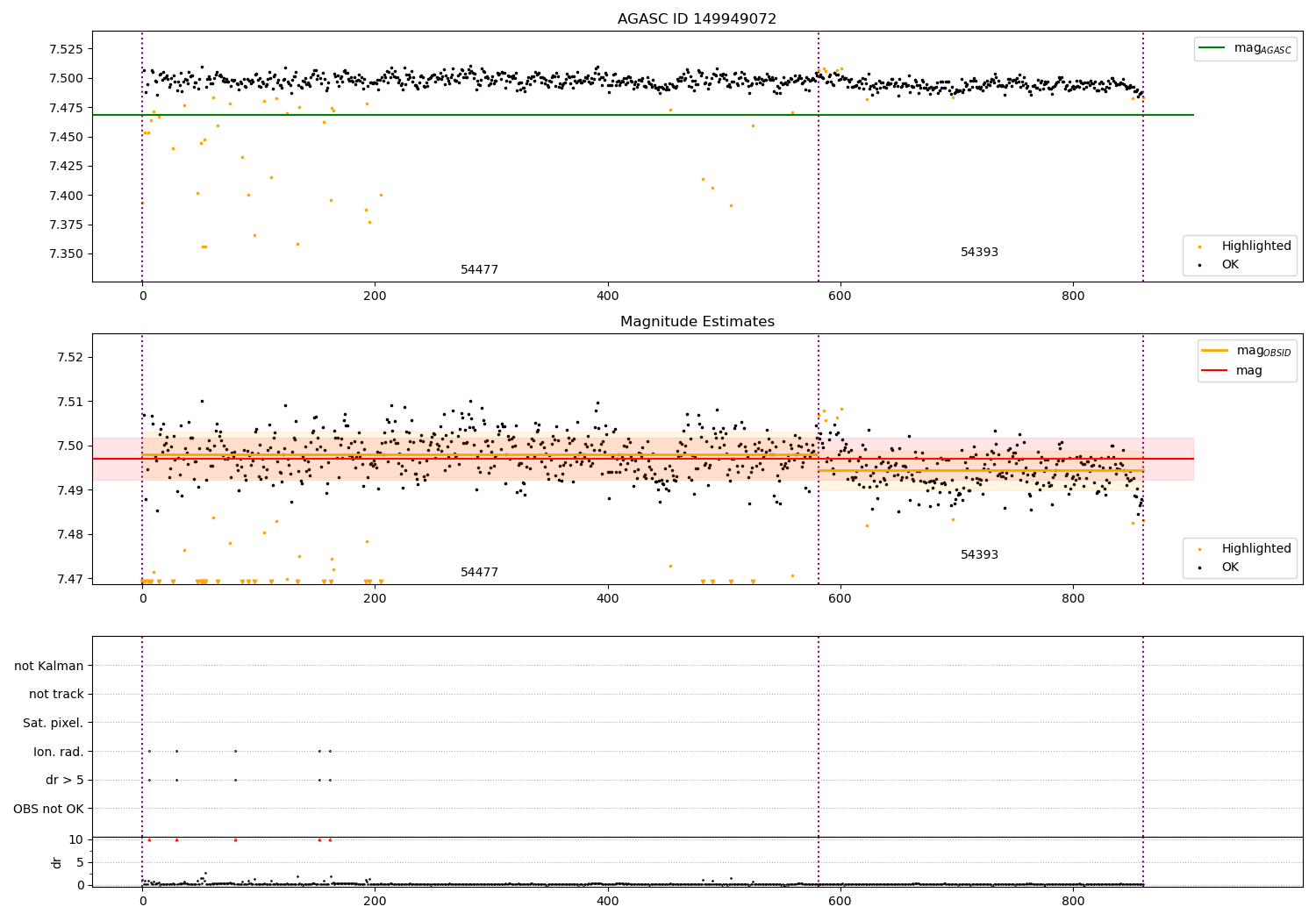Click the 7.400 y-axis tick label

tap(67, 196)
